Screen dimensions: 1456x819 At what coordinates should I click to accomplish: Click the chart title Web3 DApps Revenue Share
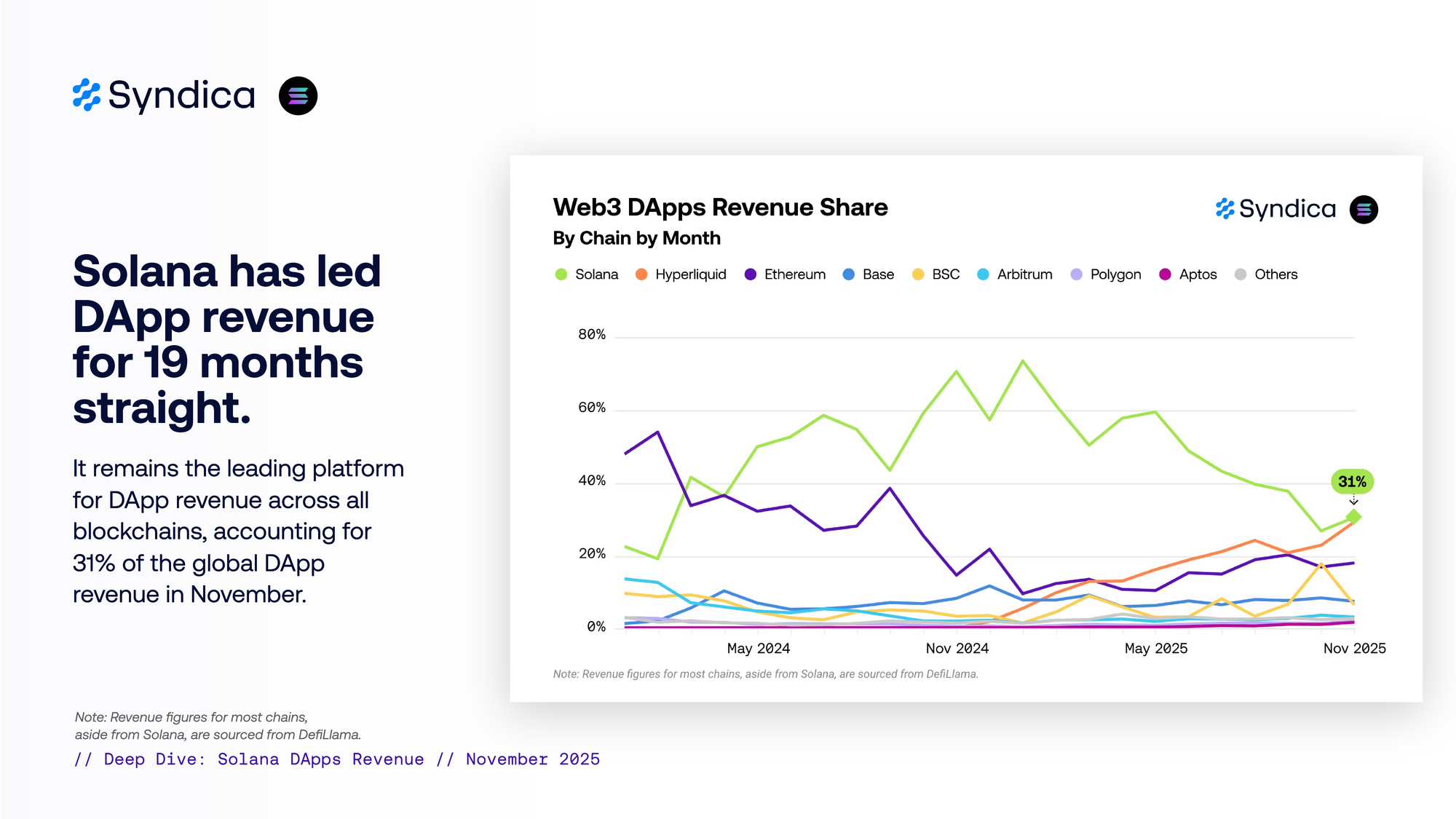(x=720, y=207)
